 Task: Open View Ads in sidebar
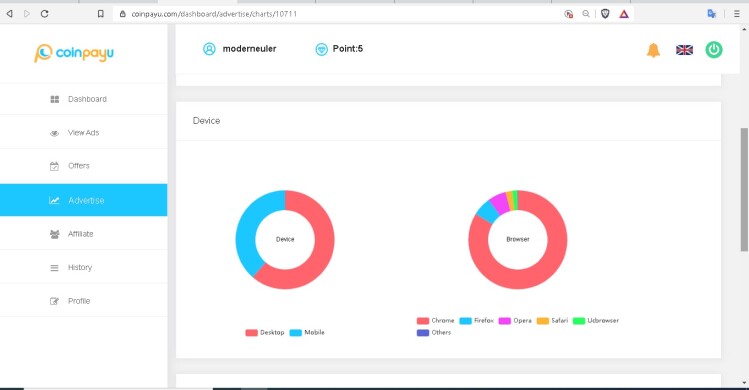[84, 132]
